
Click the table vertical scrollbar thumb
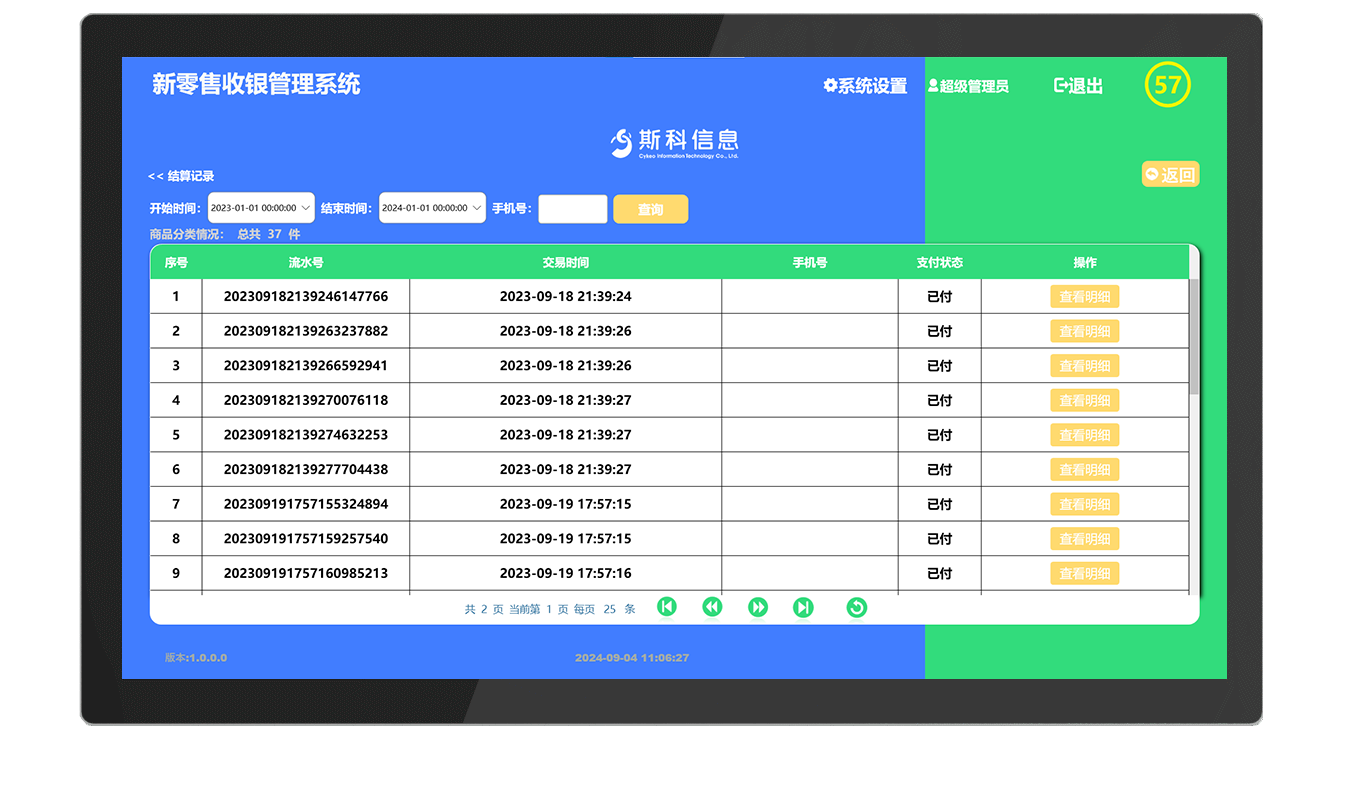click(x=1194, y=335)
